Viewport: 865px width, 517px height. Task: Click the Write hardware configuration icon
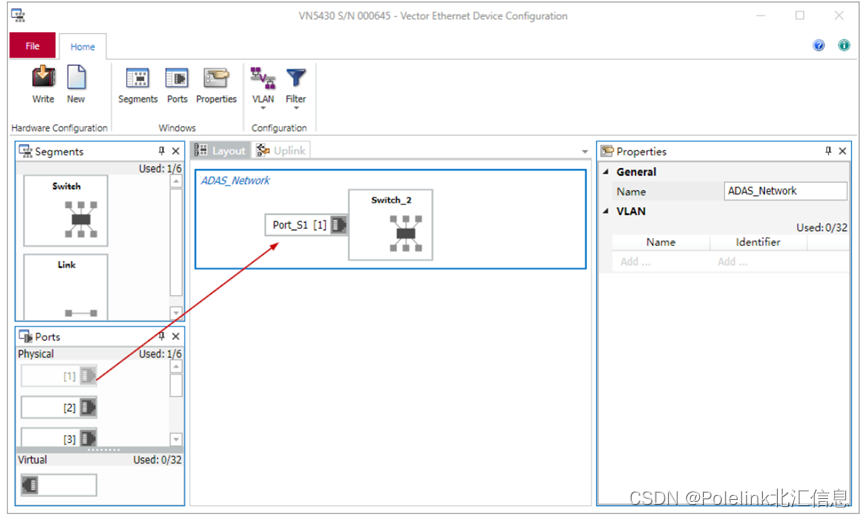tap(43, 84)
